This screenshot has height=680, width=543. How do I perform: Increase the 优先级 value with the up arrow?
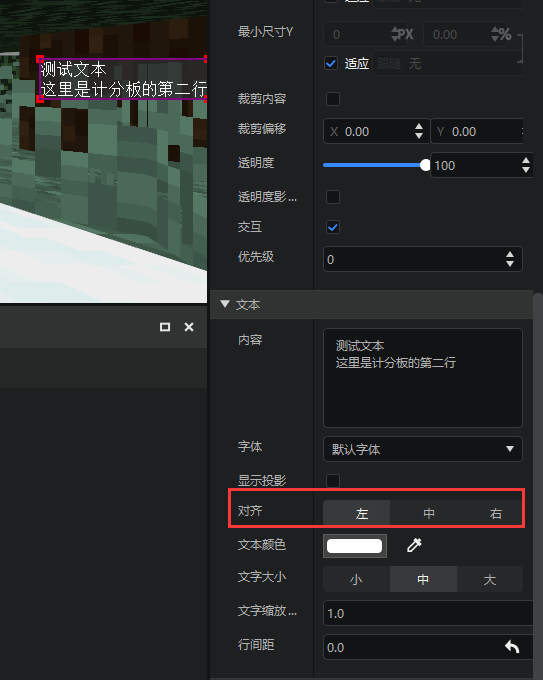(x=510, y=255)
